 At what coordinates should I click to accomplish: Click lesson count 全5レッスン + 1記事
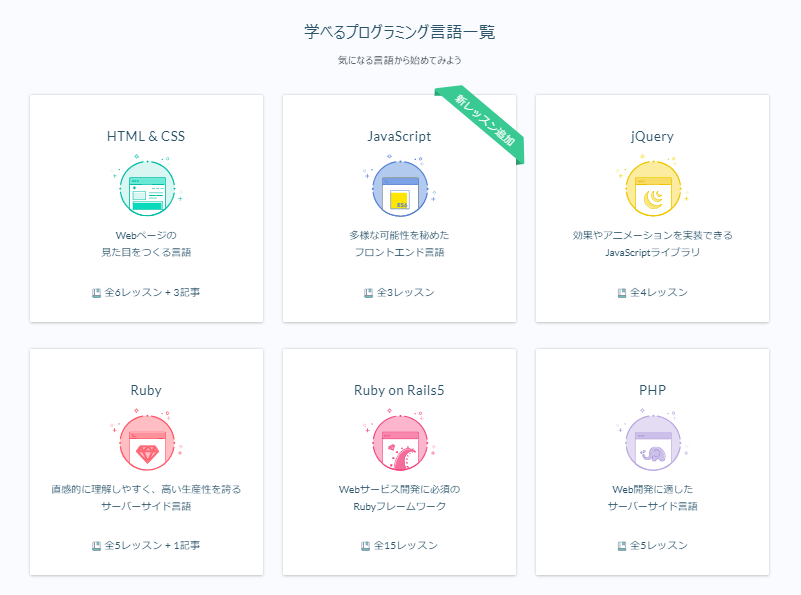point(152,545)
